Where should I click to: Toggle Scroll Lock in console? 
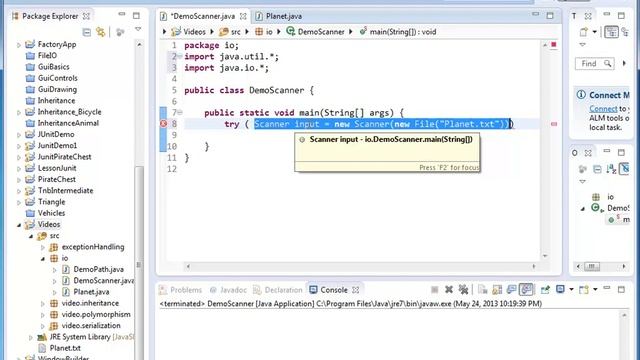[x=497, y=290]
